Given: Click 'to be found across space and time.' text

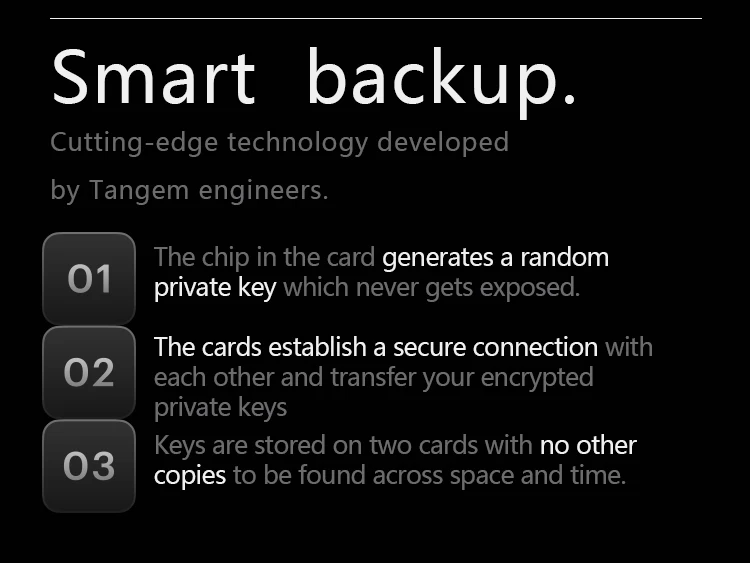Looking at the screenshot, I should [x=429, y=475].
